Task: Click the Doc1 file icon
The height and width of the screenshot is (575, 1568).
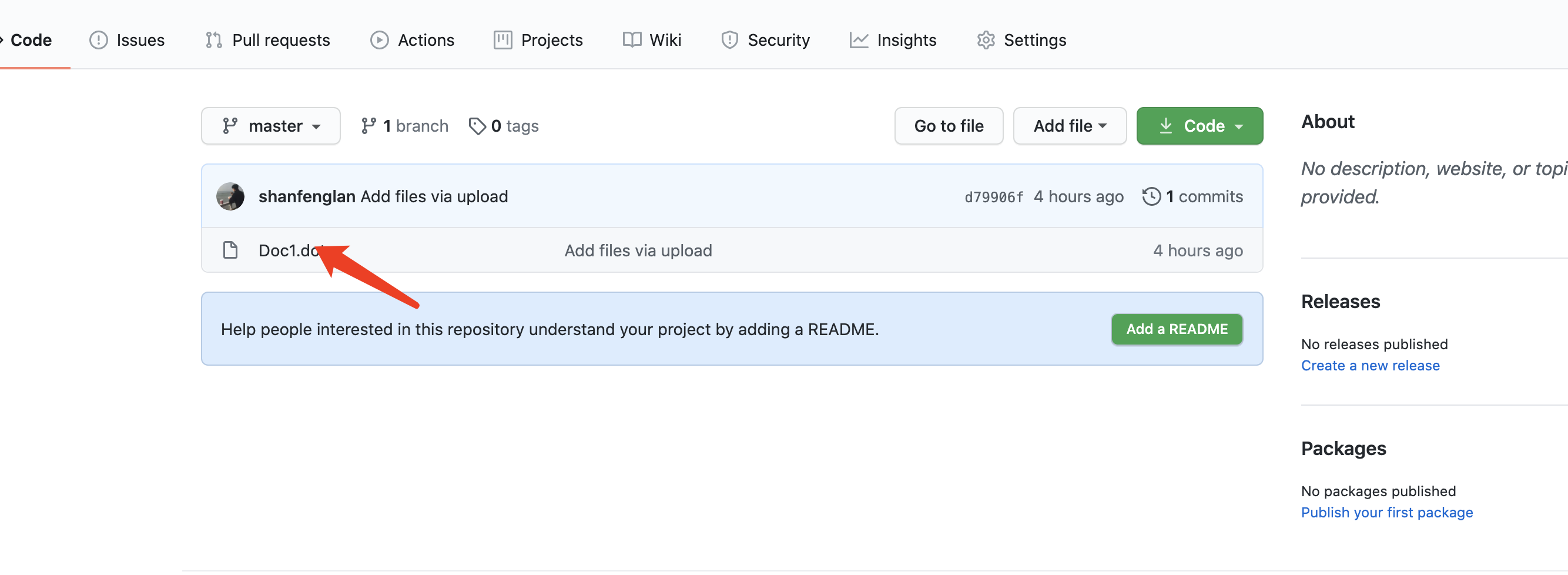Action: pos(230,250)
